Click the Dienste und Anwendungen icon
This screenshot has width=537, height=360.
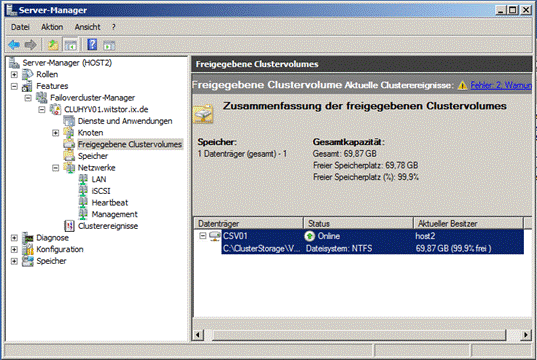pos(69,121)
